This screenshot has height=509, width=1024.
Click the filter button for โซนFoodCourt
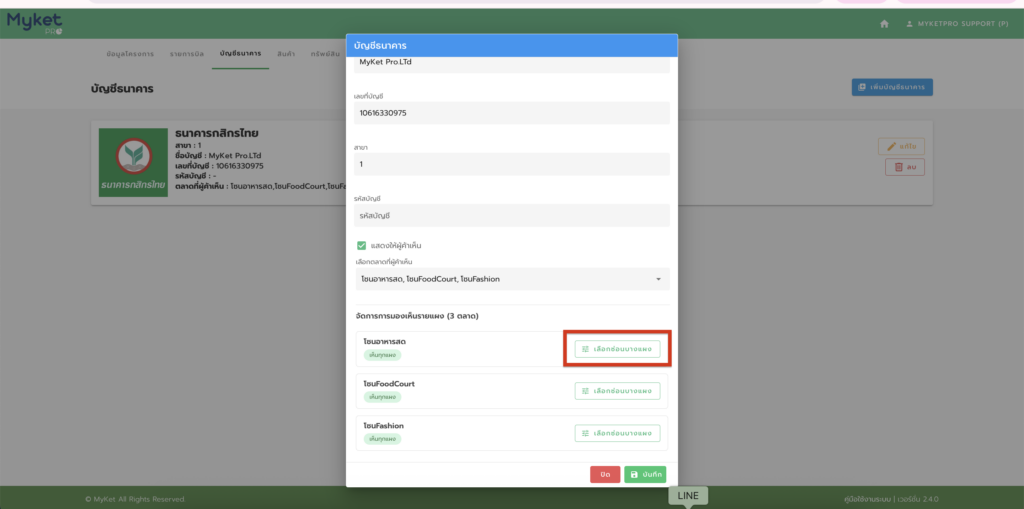coord(617,391)
